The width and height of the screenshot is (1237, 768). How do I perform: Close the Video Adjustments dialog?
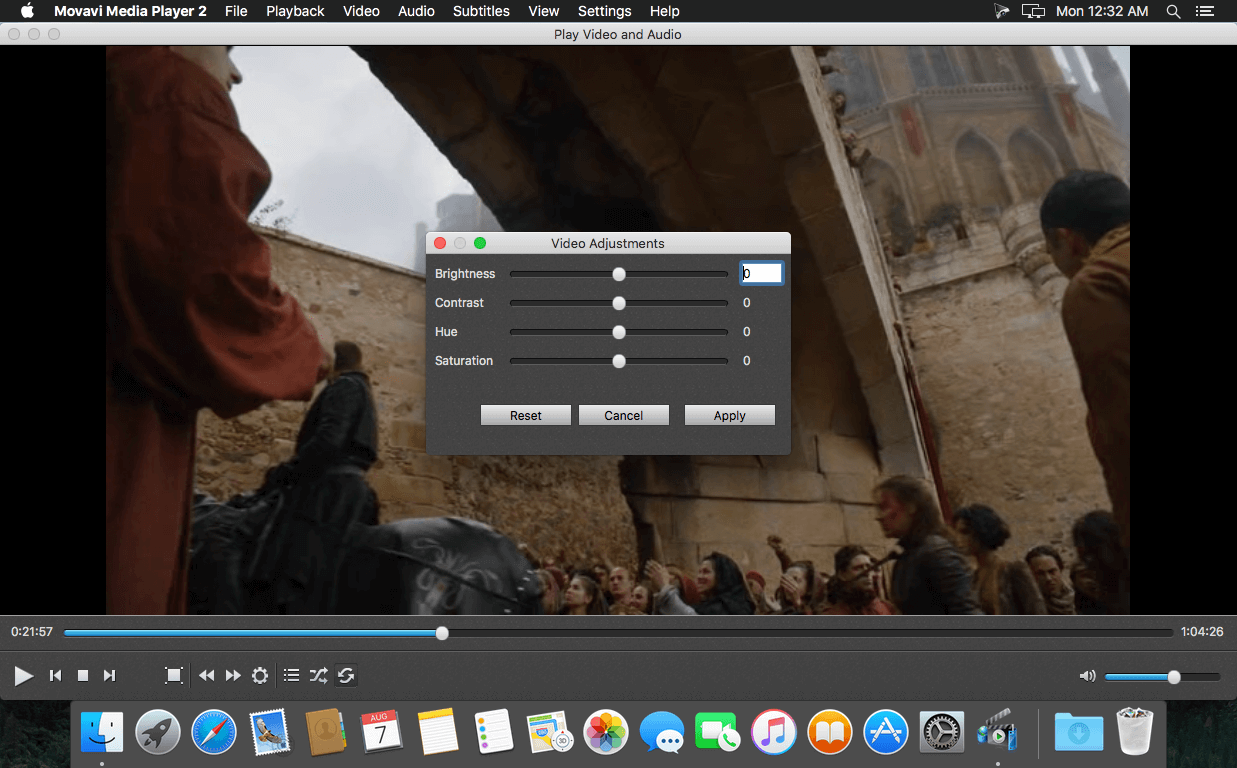pos(440,243)
